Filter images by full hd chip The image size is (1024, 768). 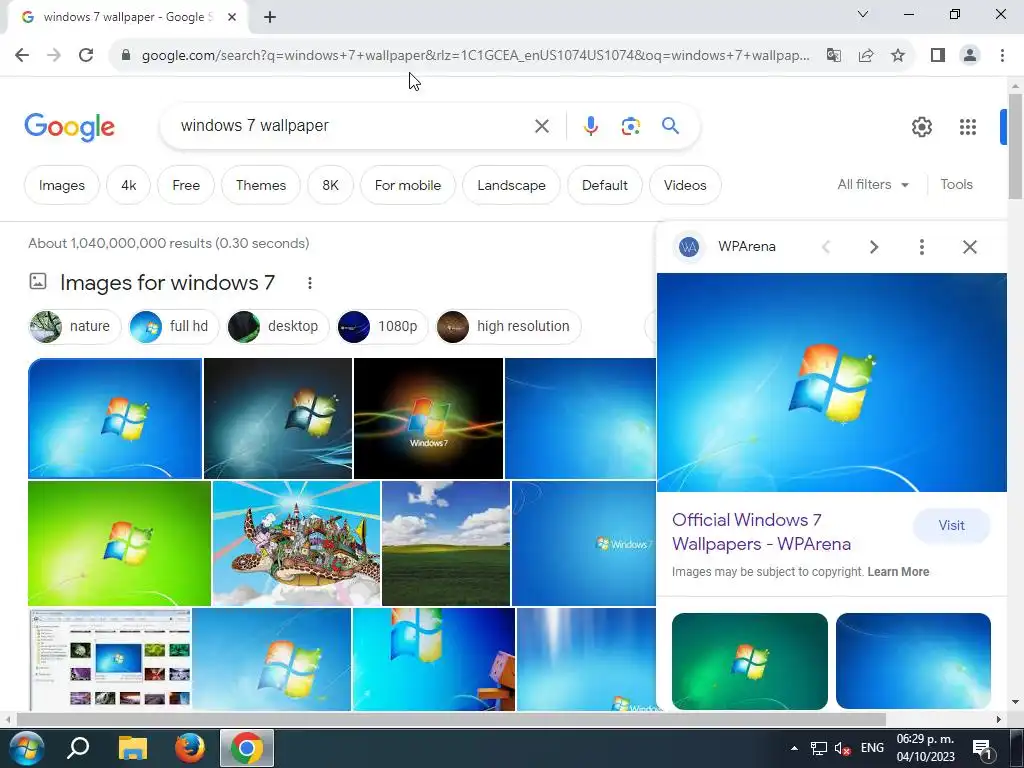click(174, 327)
